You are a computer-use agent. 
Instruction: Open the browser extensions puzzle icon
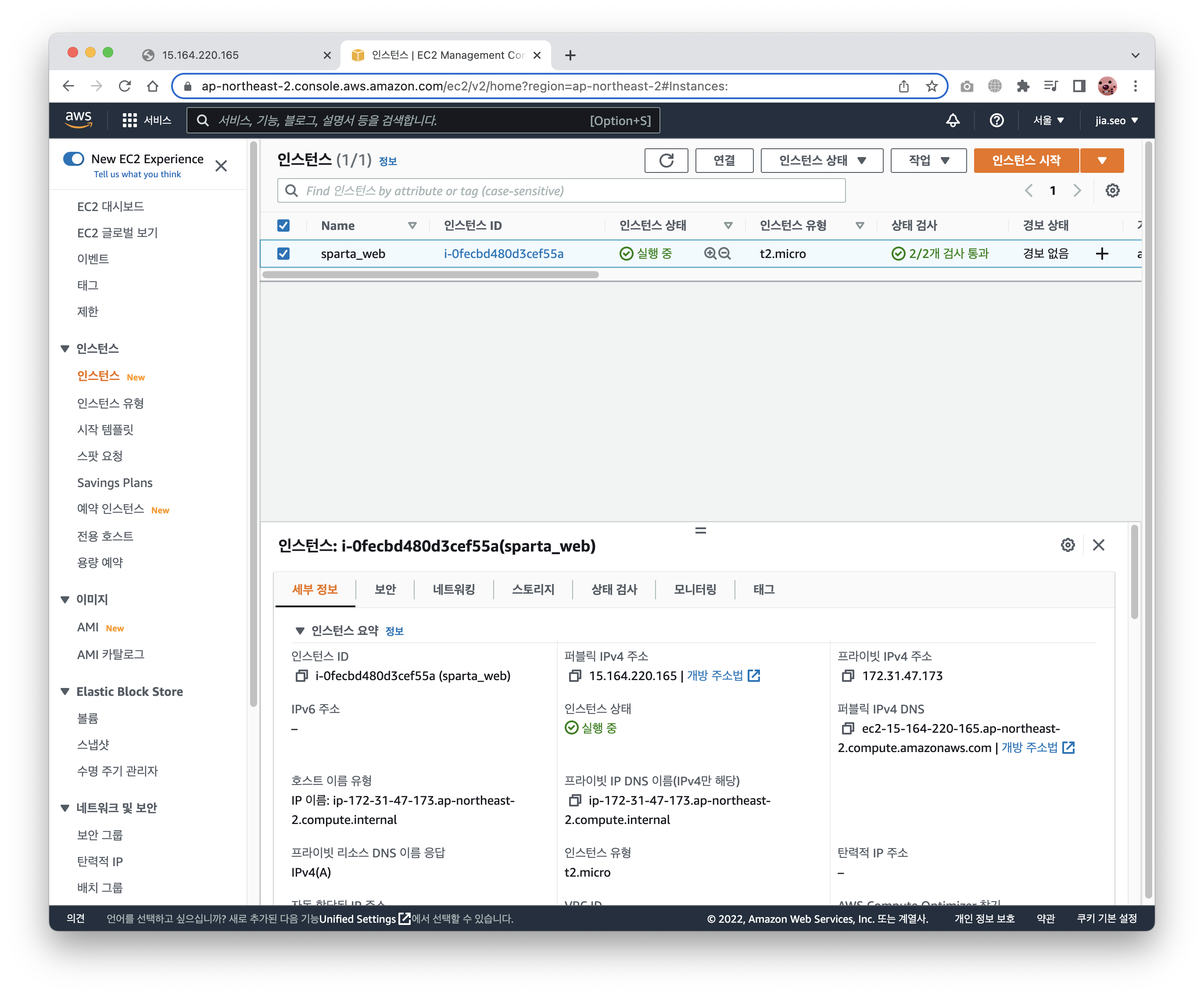pyautogui.click(x=1023, y=86)
